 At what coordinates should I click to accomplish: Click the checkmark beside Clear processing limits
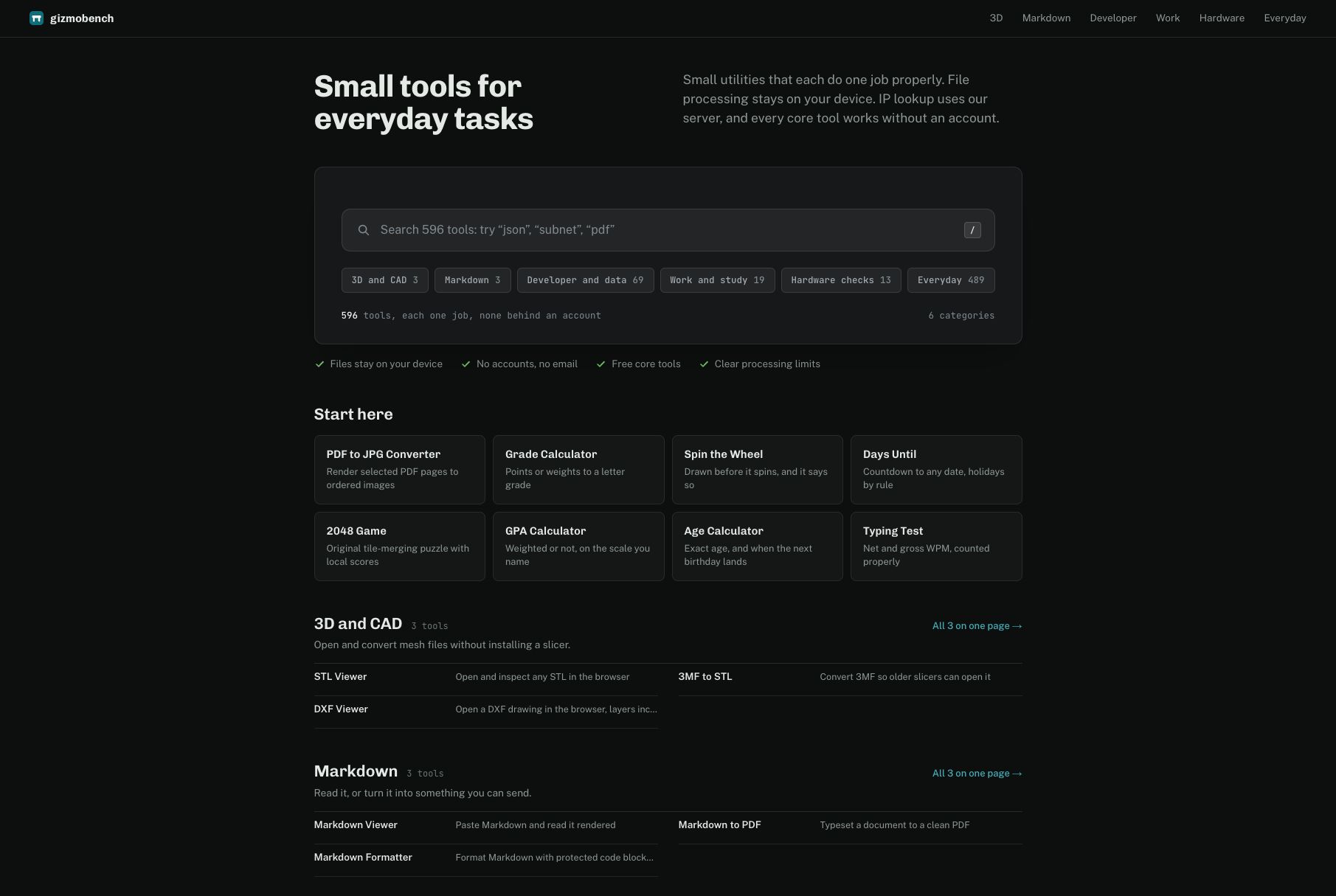(704, 364)
